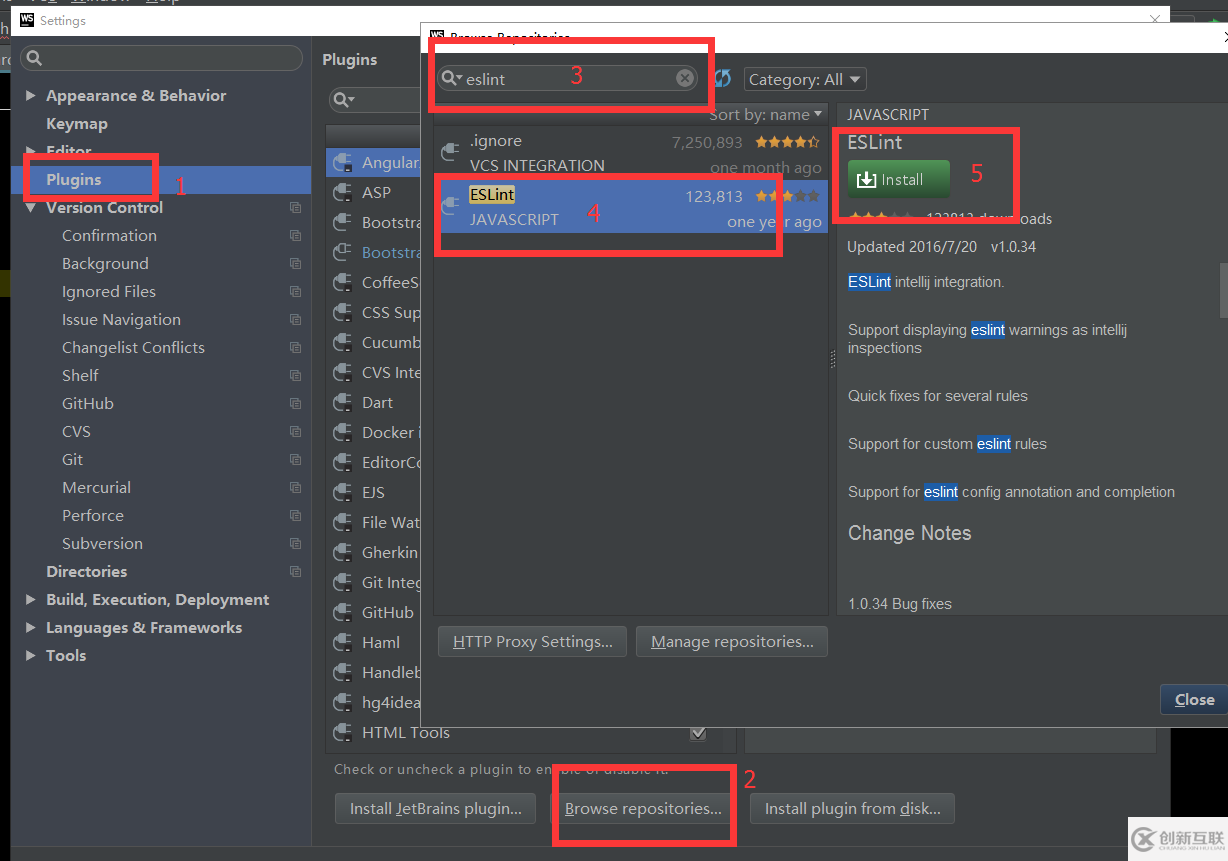
Task: Click the File Wat plugin icon
Action: coord(342,522)
